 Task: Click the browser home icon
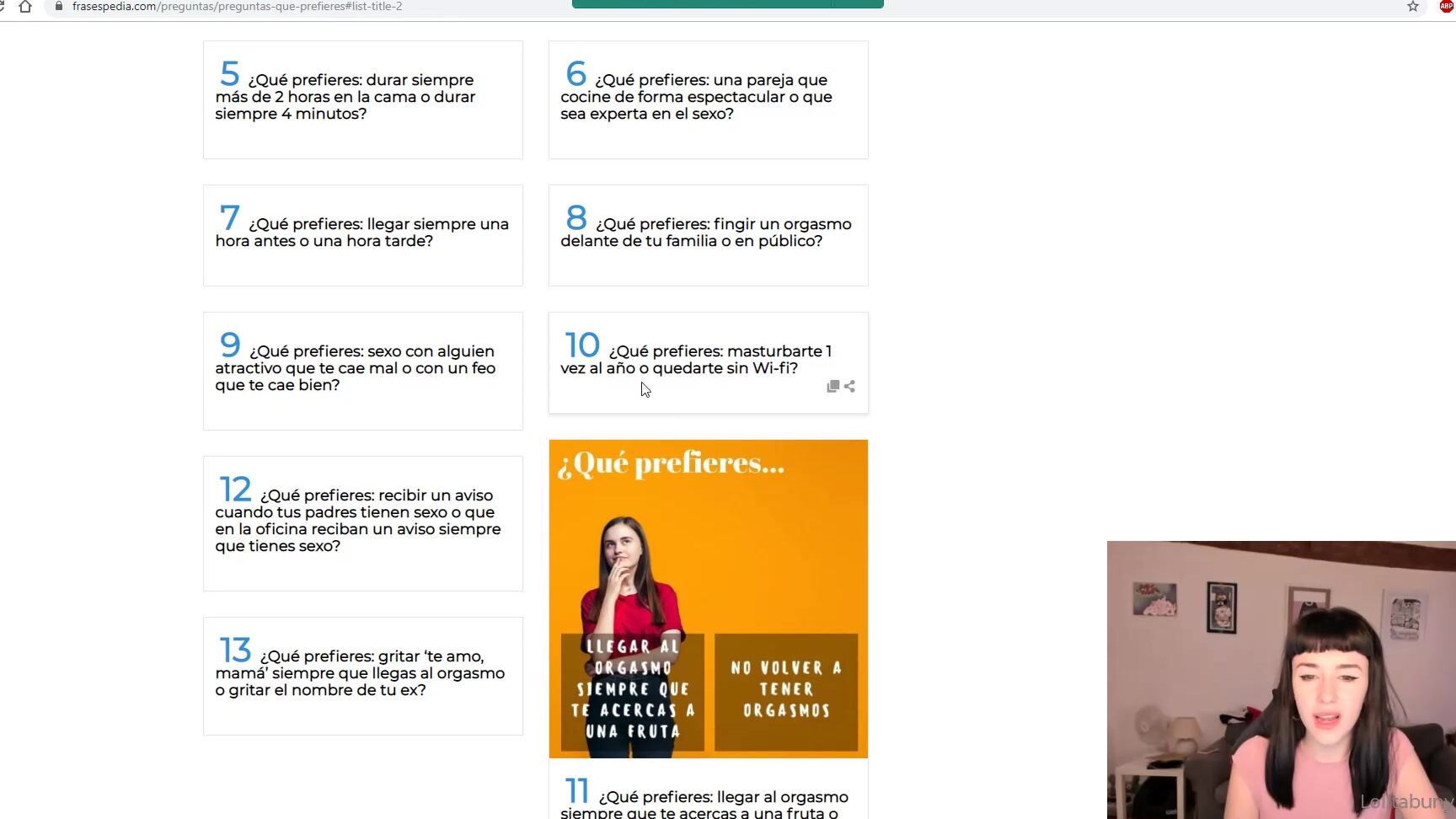(25, 7)
